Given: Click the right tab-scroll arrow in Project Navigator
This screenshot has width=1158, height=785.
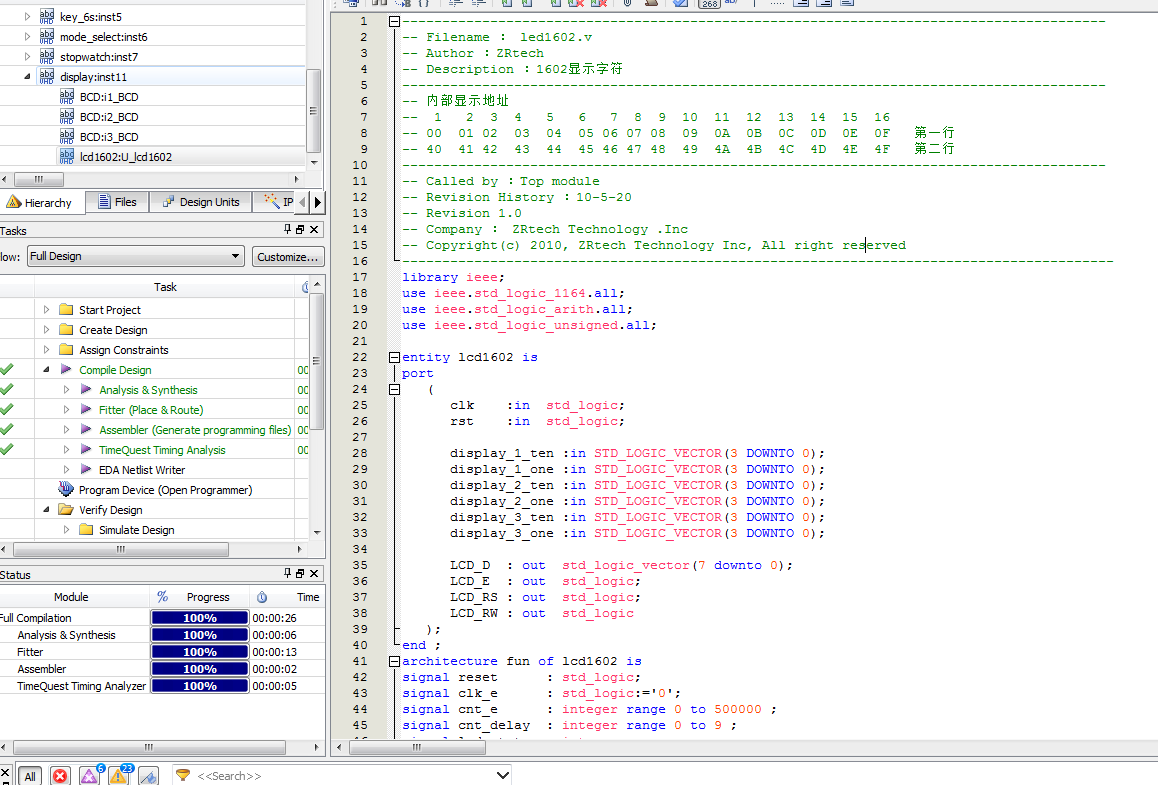Looking at the screenshot, I should tap(318, 202).
